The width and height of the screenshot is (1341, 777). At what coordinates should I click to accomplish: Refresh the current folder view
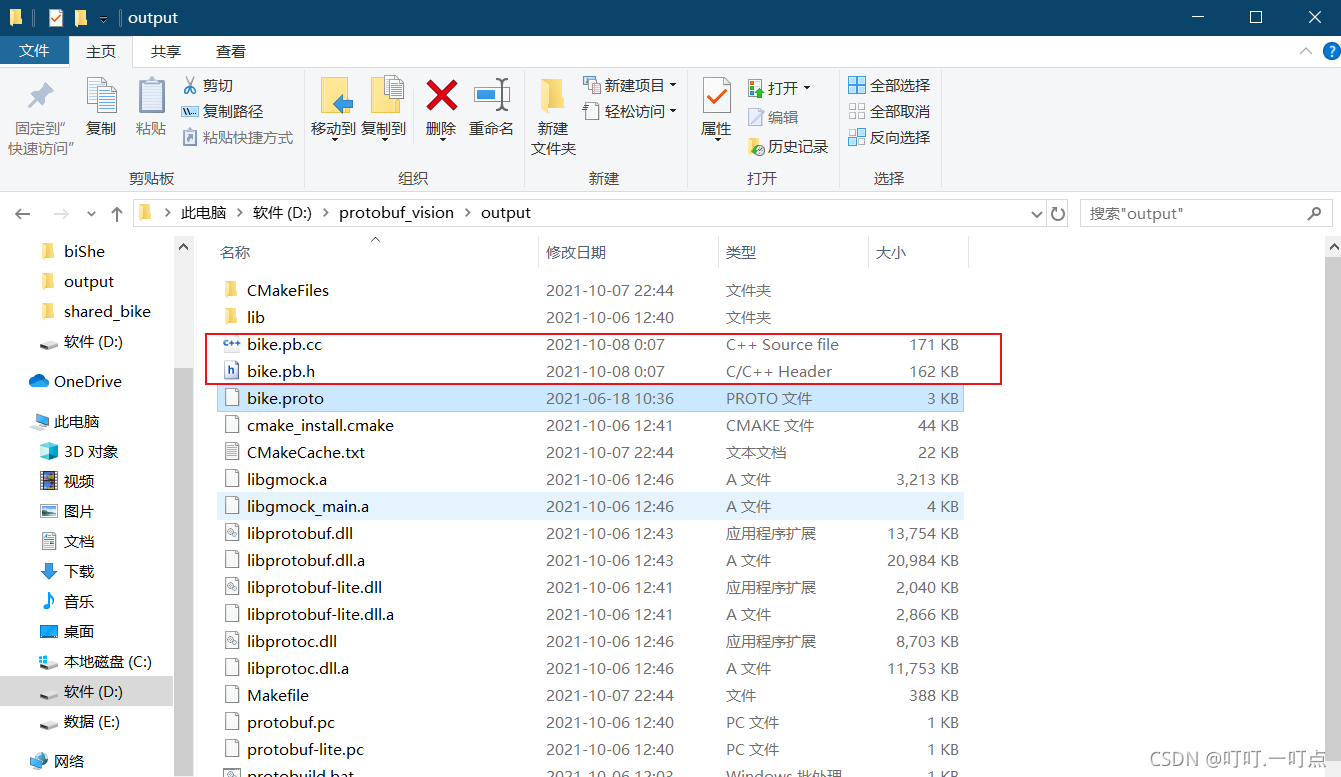(1058, 213)
